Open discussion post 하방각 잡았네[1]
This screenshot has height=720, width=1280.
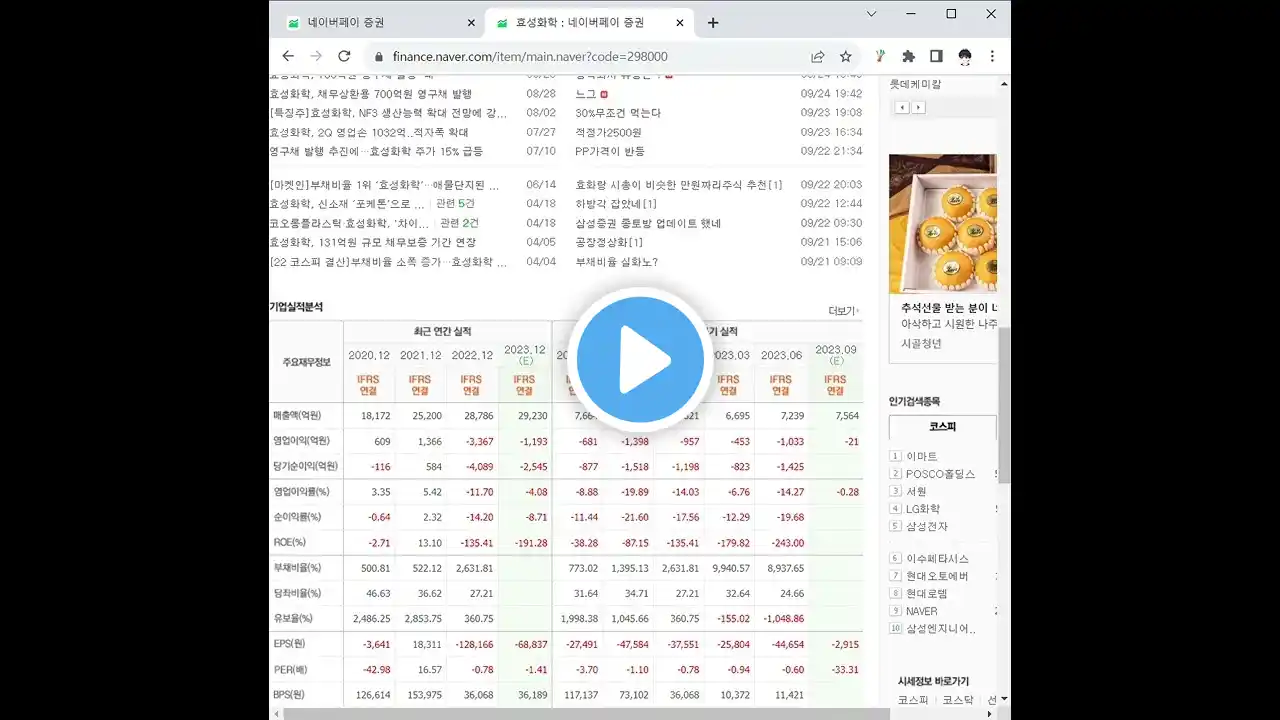click(616, 204)
